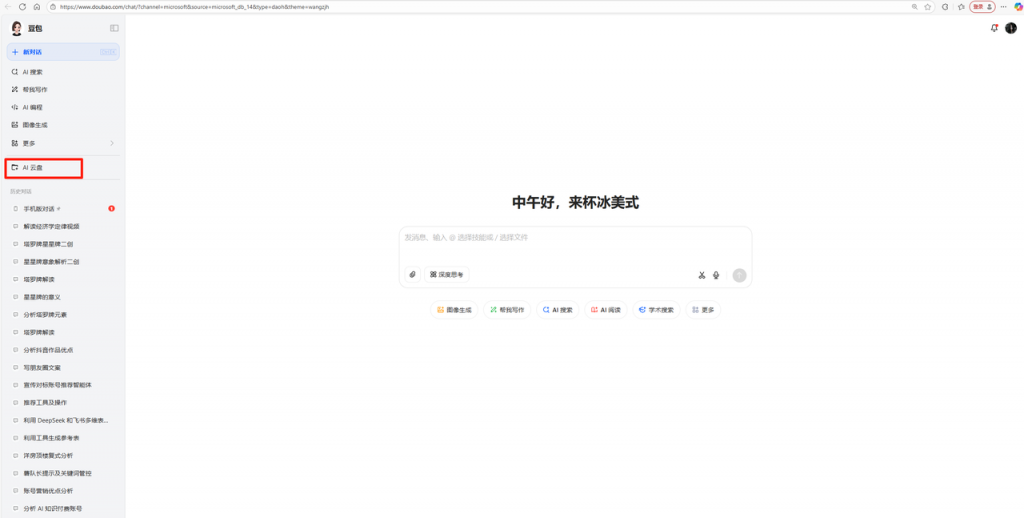The height and width of the screenshot is (518, 1024).
Task: Click the red unread badge on 手机版对话
Action: 112,208
